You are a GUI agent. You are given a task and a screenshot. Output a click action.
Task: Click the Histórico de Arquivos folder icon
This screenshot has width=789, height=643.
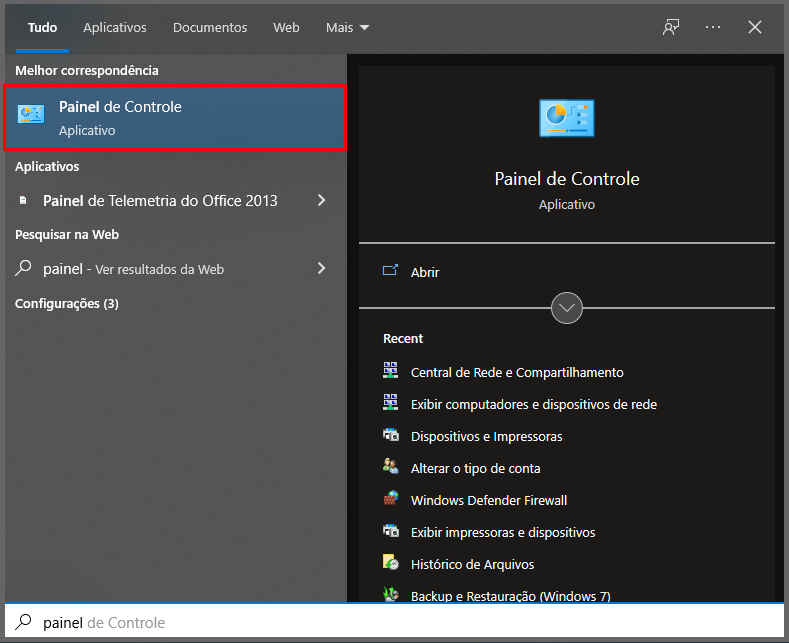pyautogui.click(x=391, y=562)
